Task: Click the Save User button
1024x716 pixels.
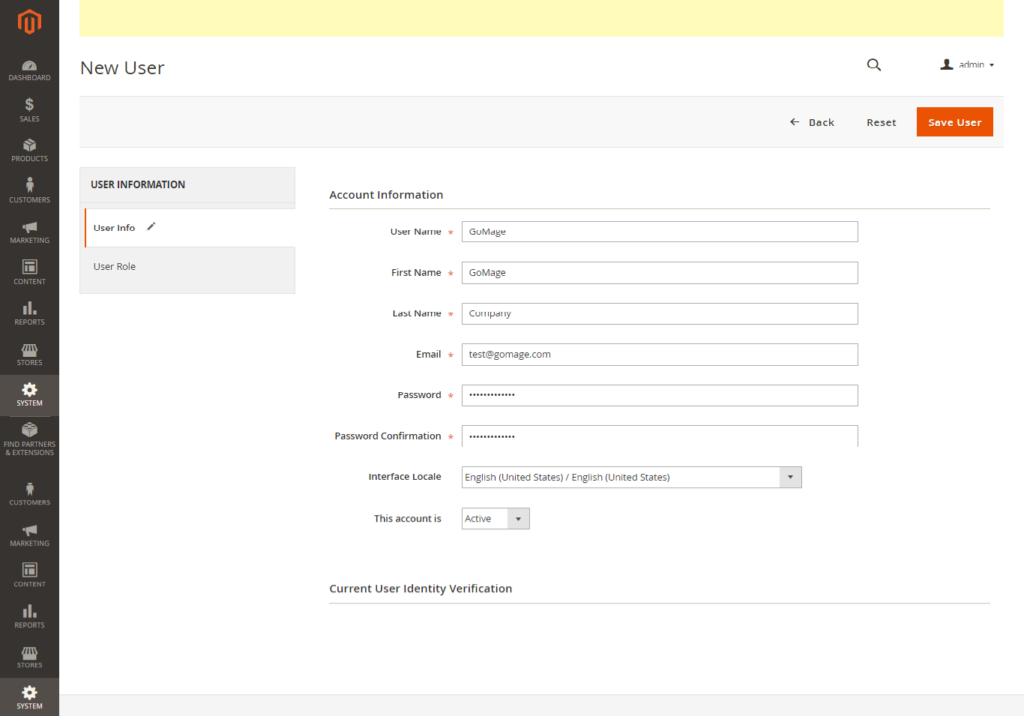Action: point(954,122)
